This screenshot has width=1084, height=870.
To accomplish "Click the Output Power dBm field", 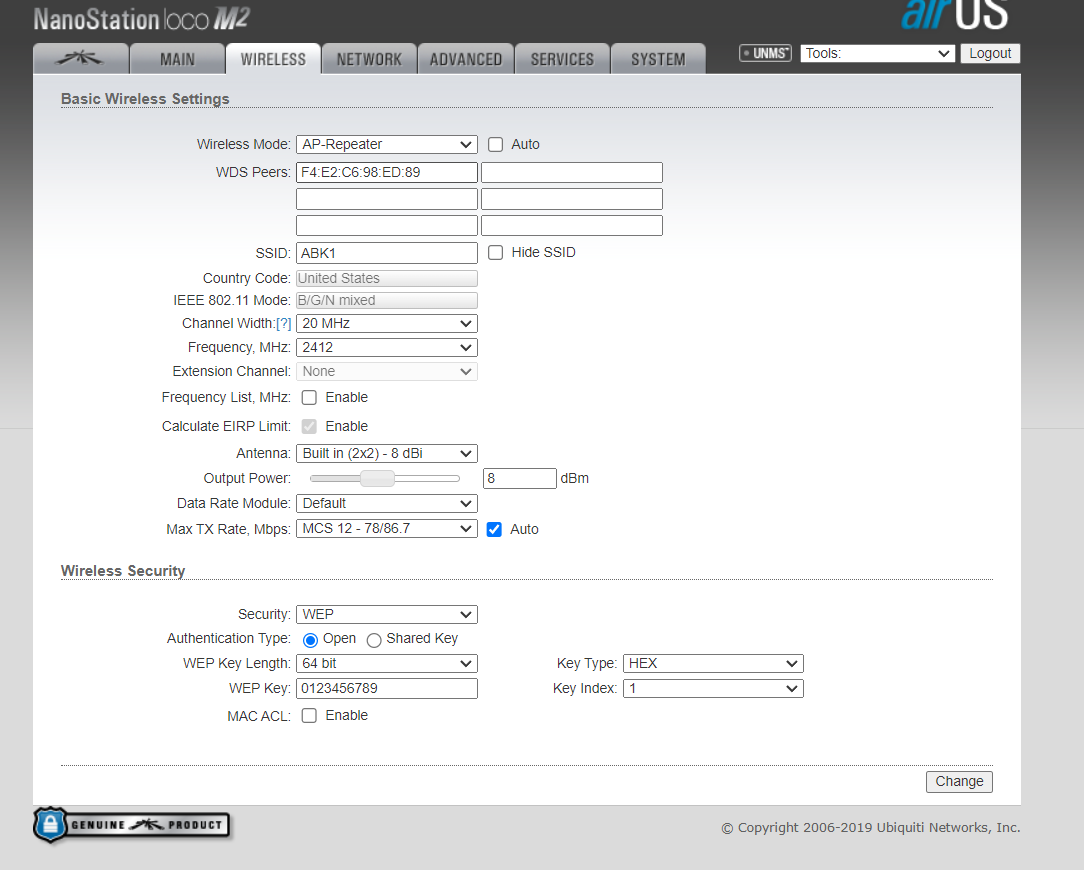I will coord(519,479).
